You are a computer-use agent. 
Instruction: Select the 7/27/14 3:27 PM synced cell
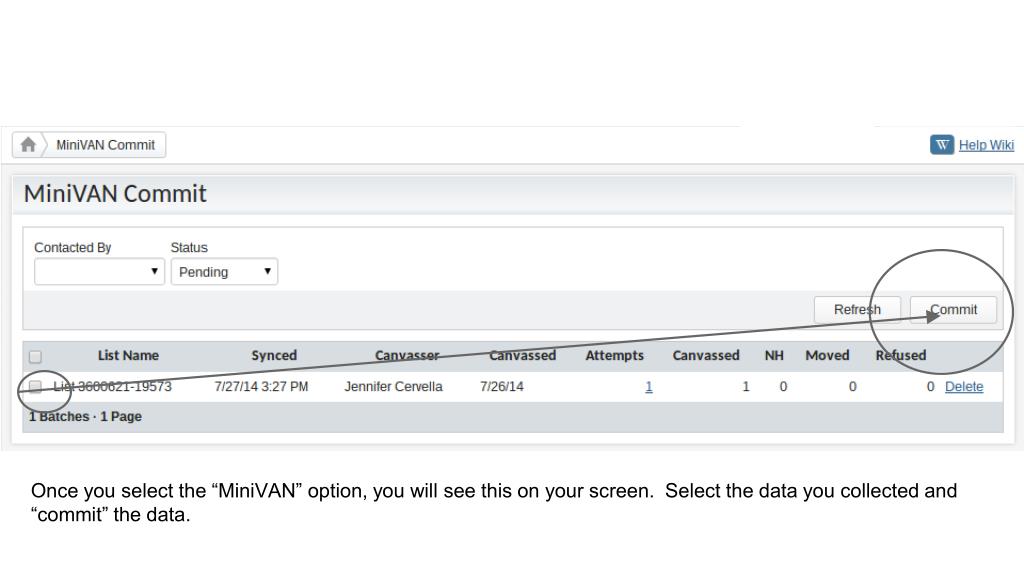(261, 387)
